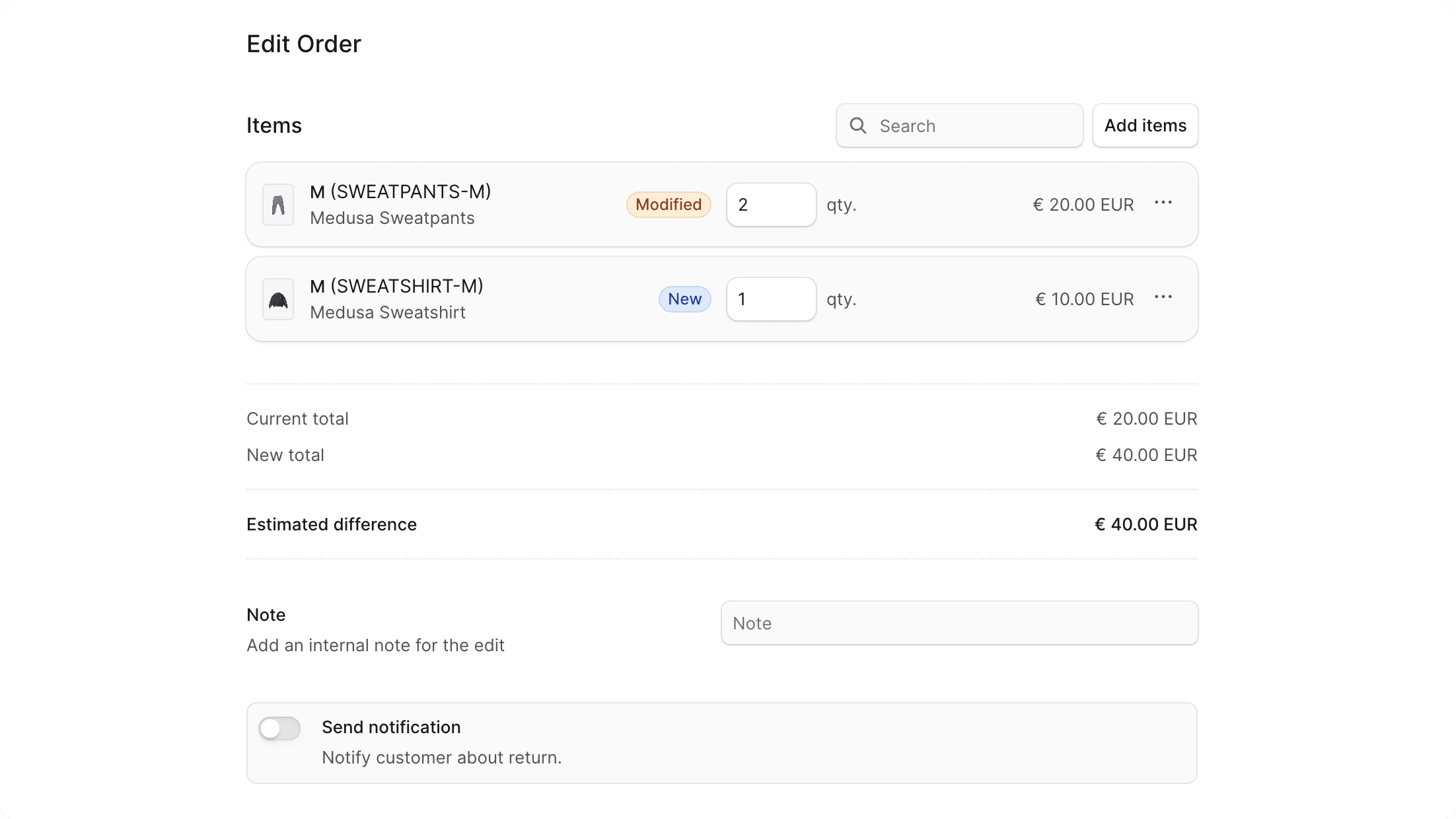Select the M (SWEATSHIRT-M) product title
Viewport: 1456px width, 819px height.
coord(396,285)
